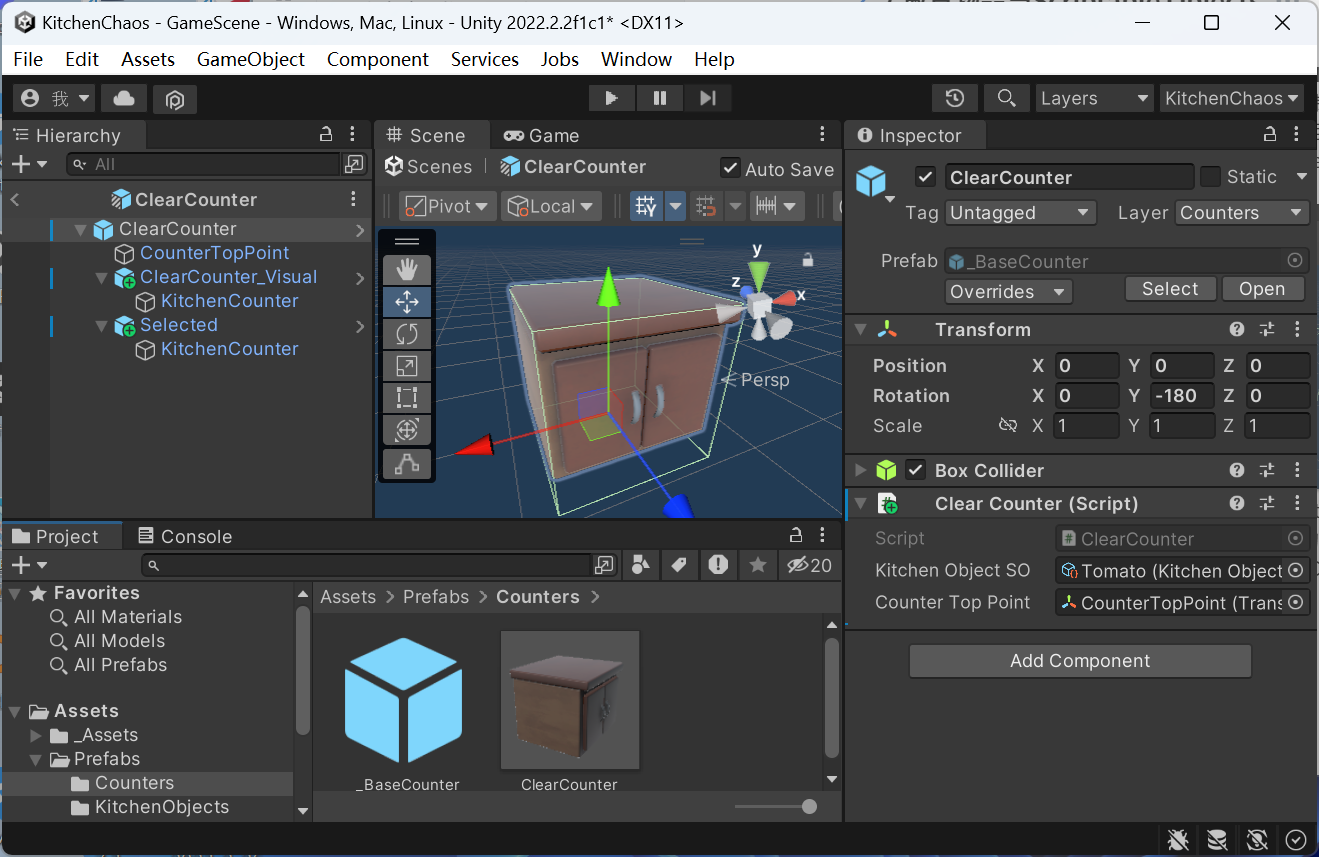Screen dimensions: 1319x857
Task: Toggle Auto Save for the prefab
Action: pos(729,168)
